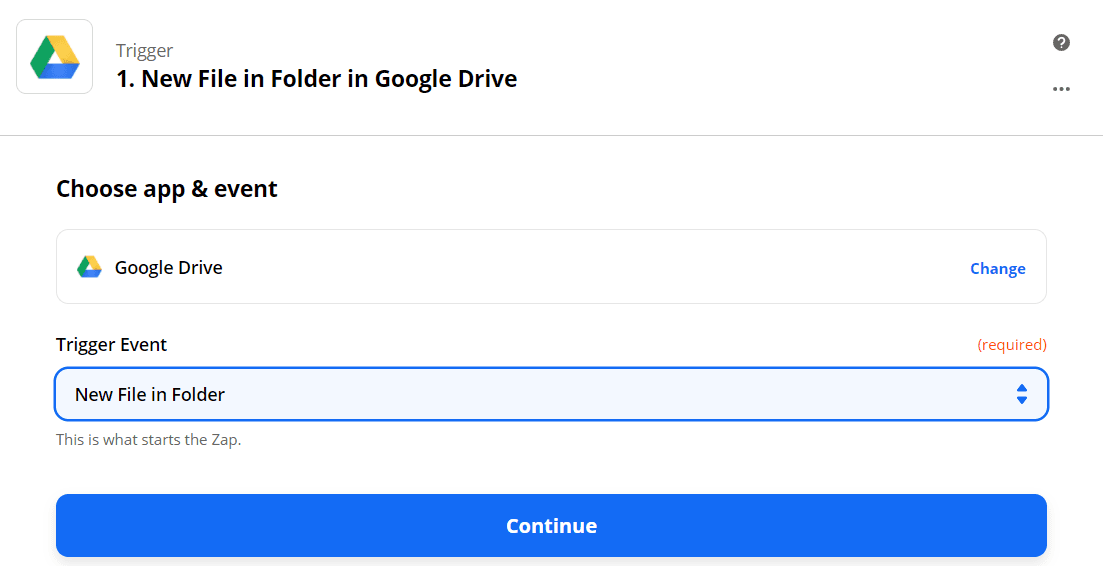Image resolution: width=1103 pixels, height=566 pixels.
Task: Click the 'Trigger' label above the step title
Action: (144, 51)
